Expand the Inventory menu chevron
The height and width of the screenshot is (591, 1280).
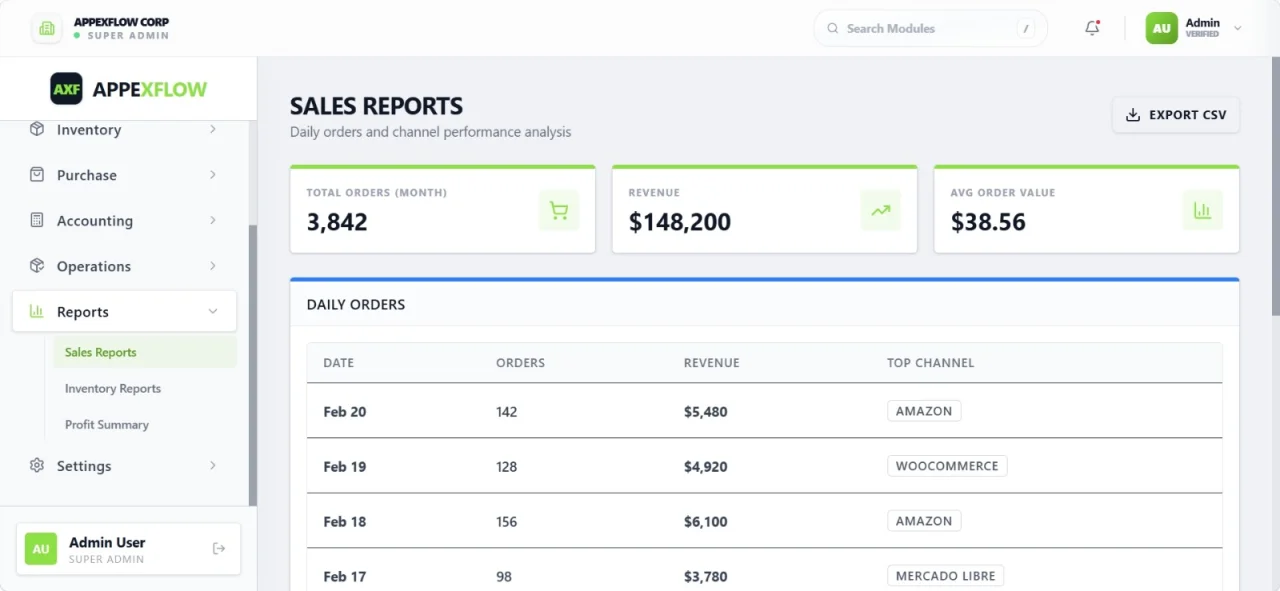213,129
